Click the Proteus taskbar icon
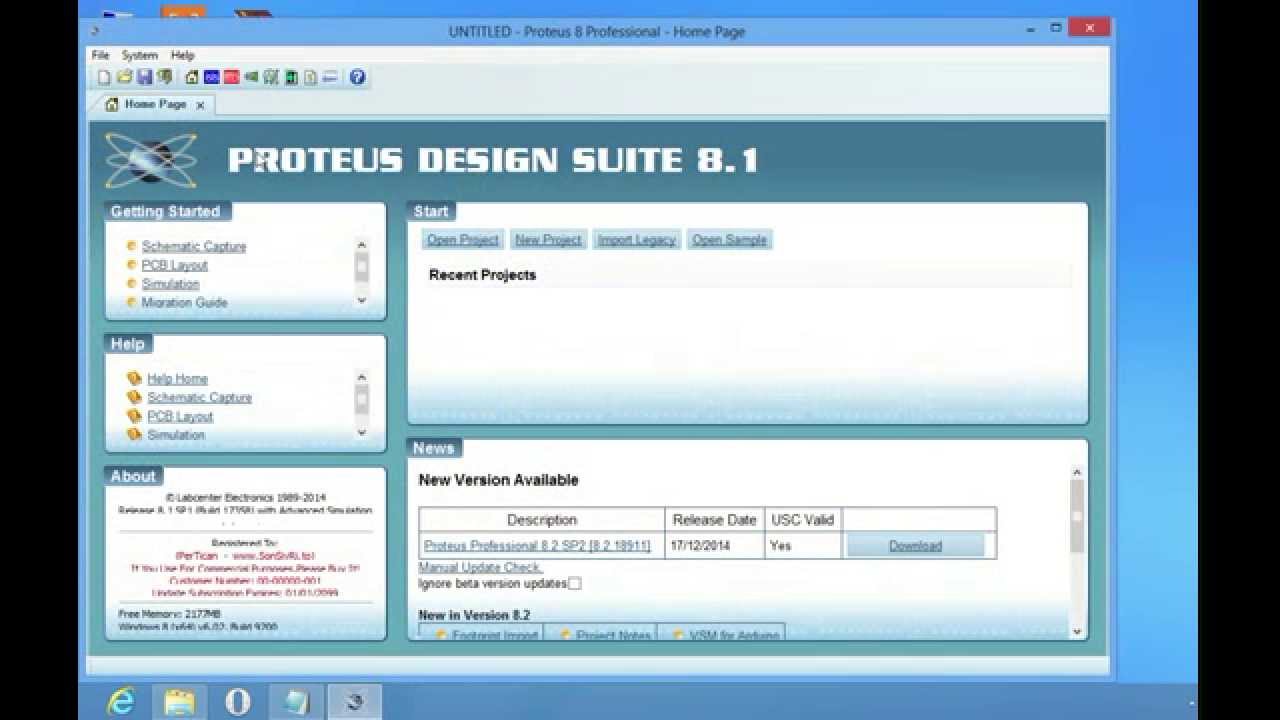 coord(354,702)
